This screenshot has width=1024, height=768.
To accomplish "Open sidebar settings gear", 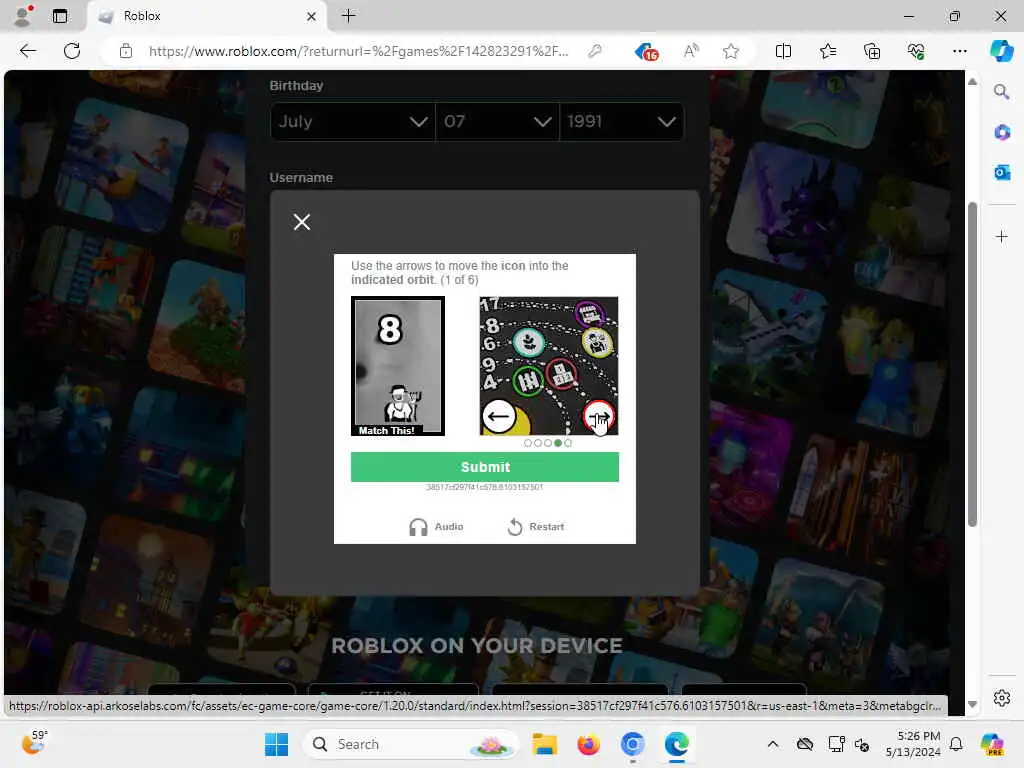I will click(x=1002, y=698).
